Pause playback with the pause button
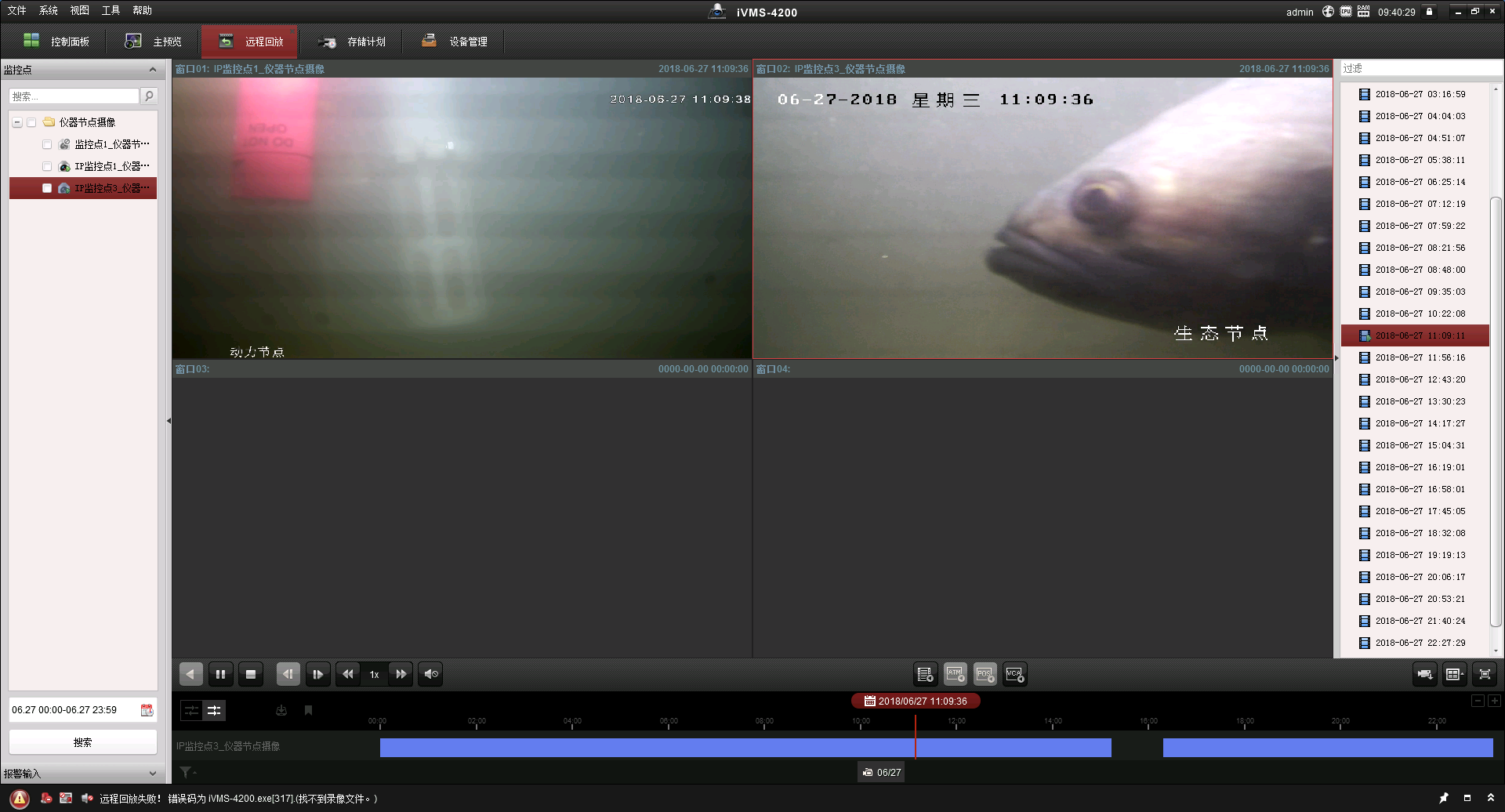 click(x=220, y=674)
